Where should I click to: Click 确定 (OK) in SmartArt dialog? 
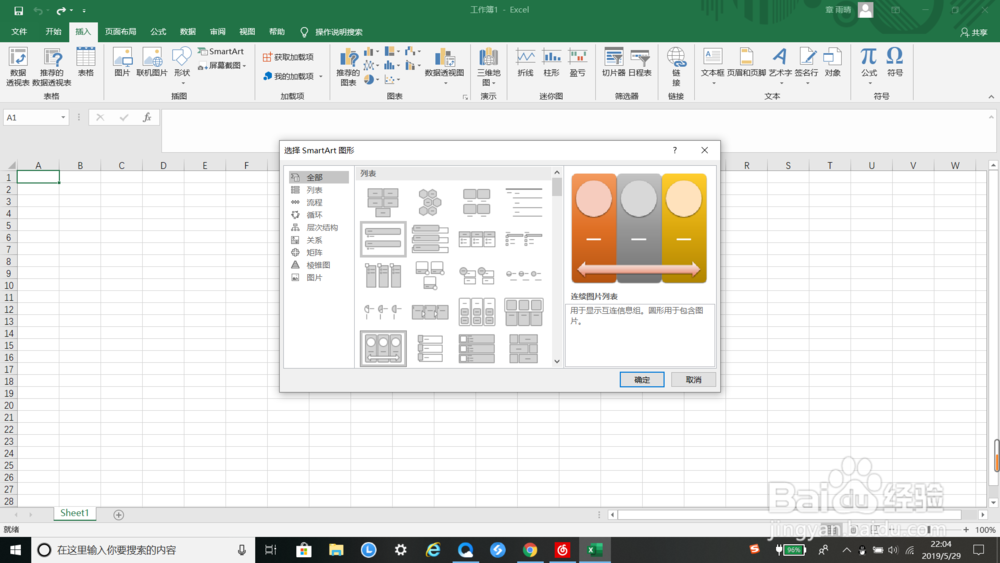(x=642, y=379)
